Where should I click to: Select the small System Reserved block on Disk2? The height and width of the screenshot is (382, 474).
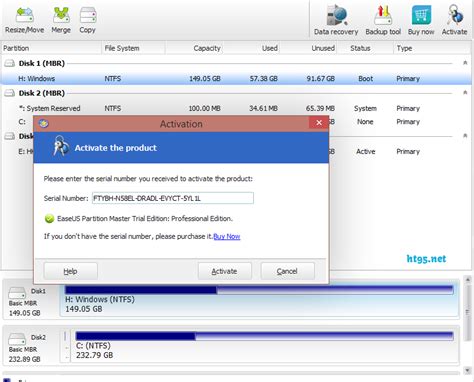[x=65, y=346]
